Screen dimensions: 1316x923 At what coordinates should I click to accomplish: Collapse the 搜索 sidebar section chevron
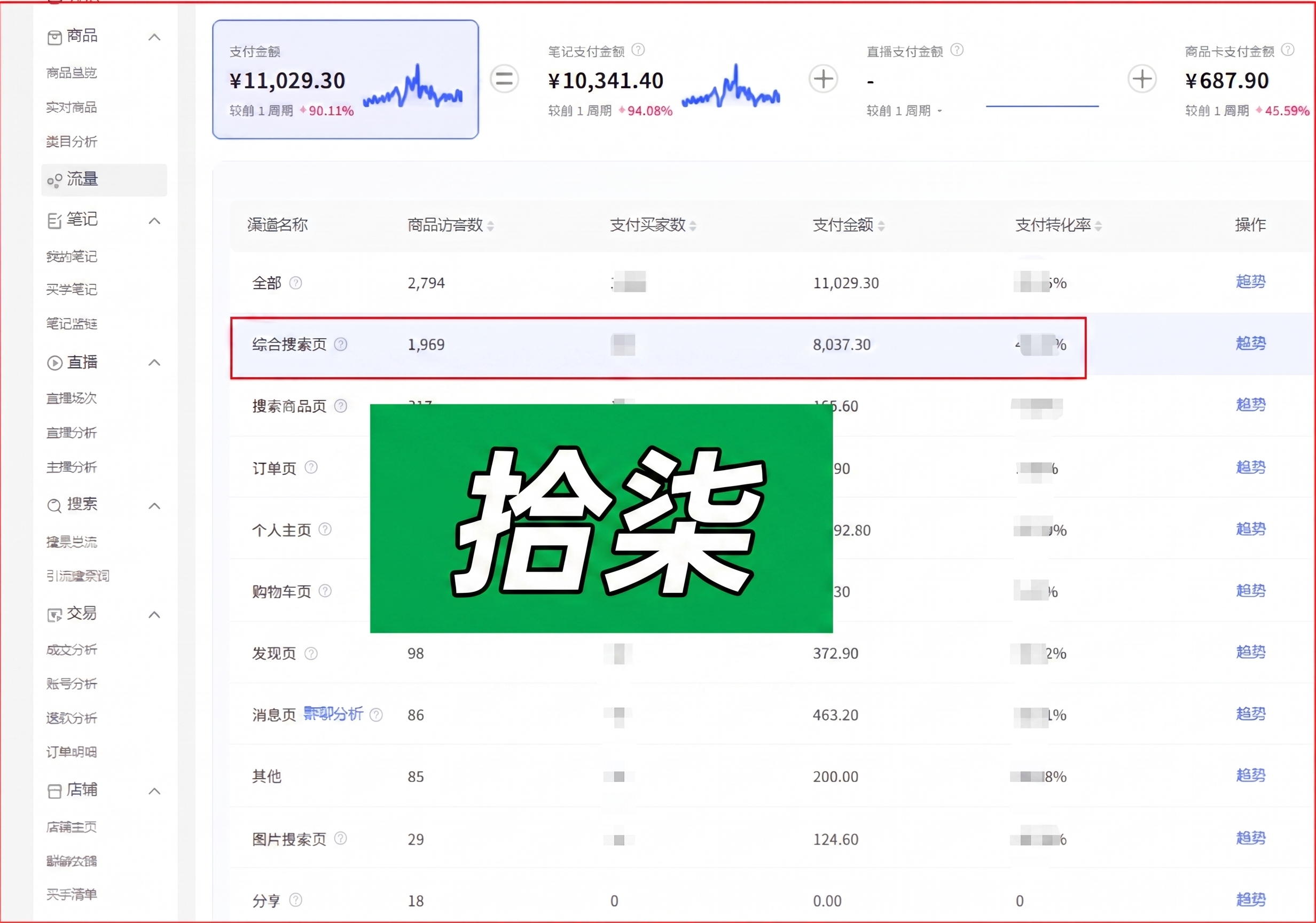pyautogui.click(x=154, y=506)
